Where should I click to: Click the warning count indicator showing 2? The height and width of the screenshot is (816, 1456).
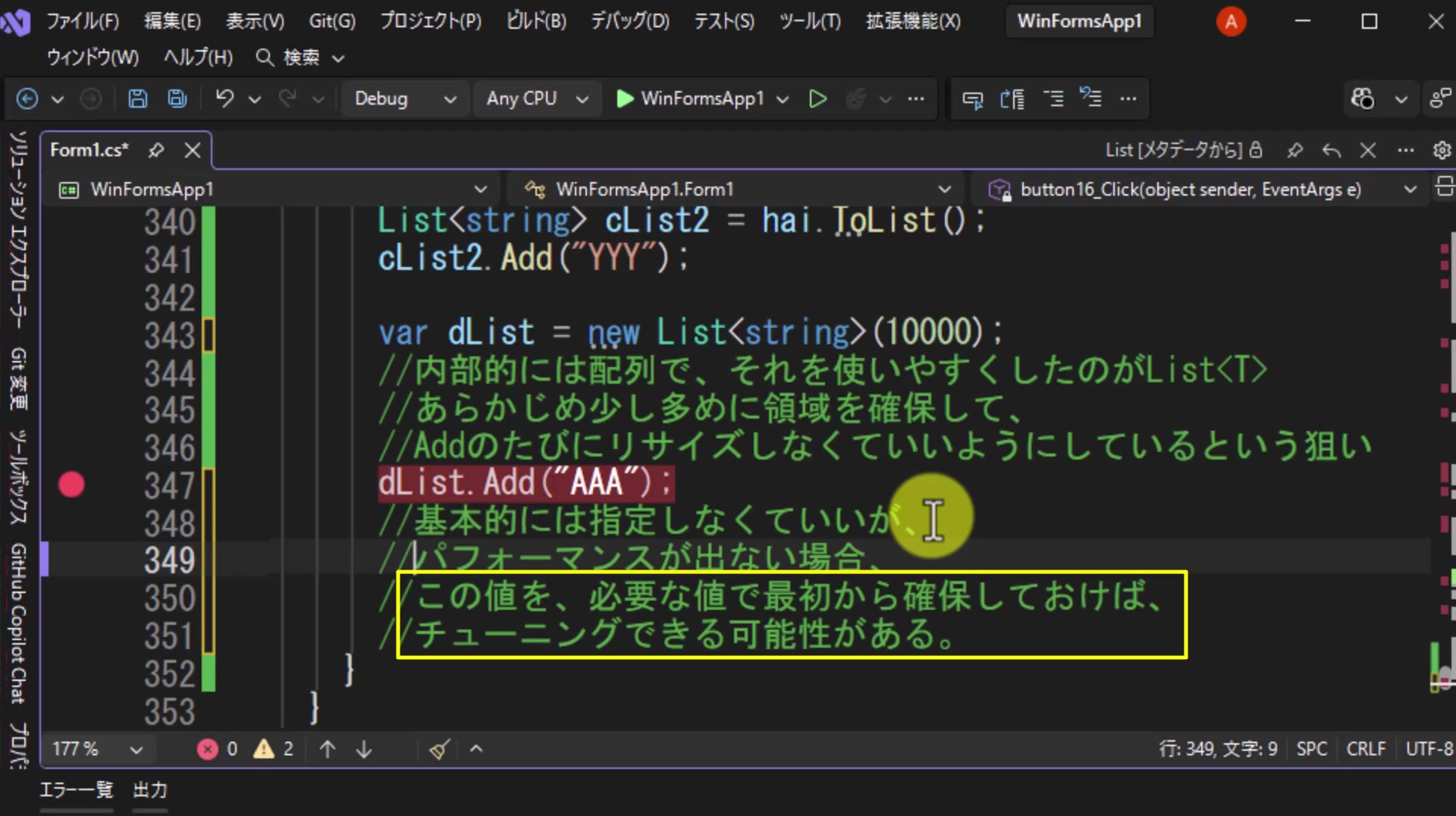[x=274, y=749]
